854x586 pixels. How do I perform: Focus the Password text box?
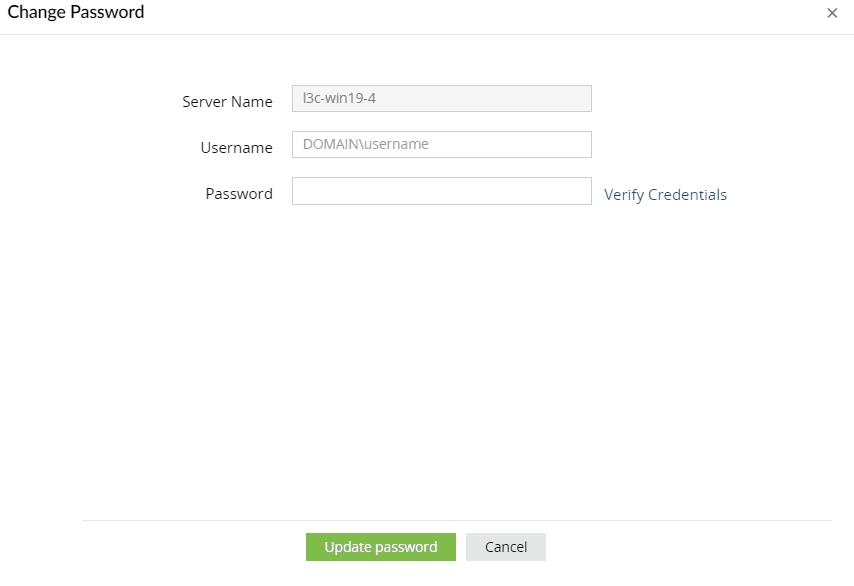click(441, 191)
